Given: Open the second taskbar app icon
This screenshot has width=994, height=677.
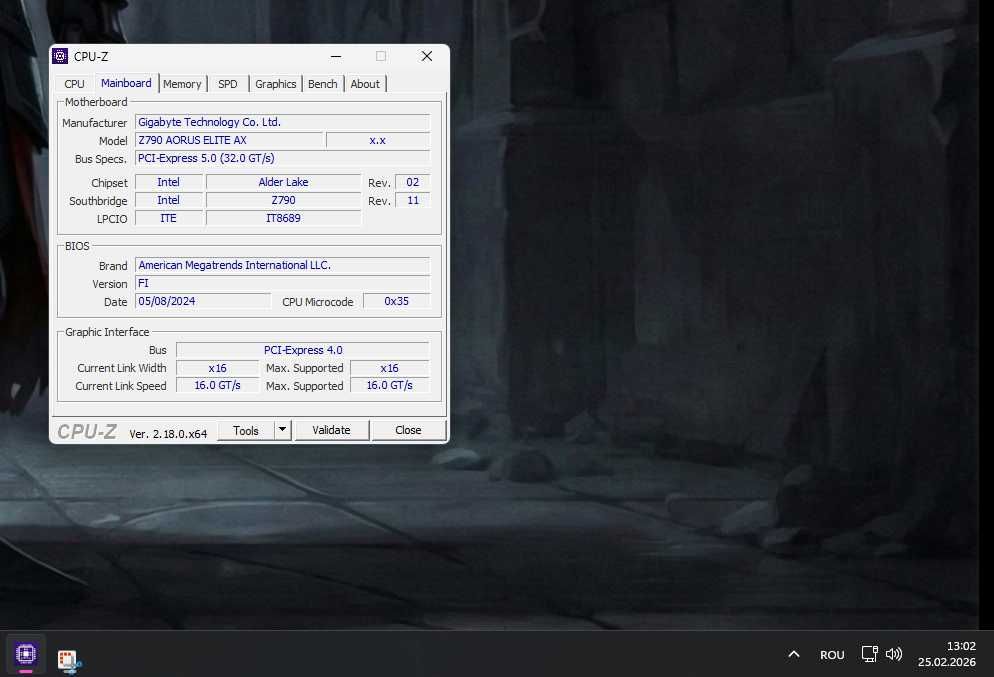Looking at the screenshot, I should pos(68,661).
